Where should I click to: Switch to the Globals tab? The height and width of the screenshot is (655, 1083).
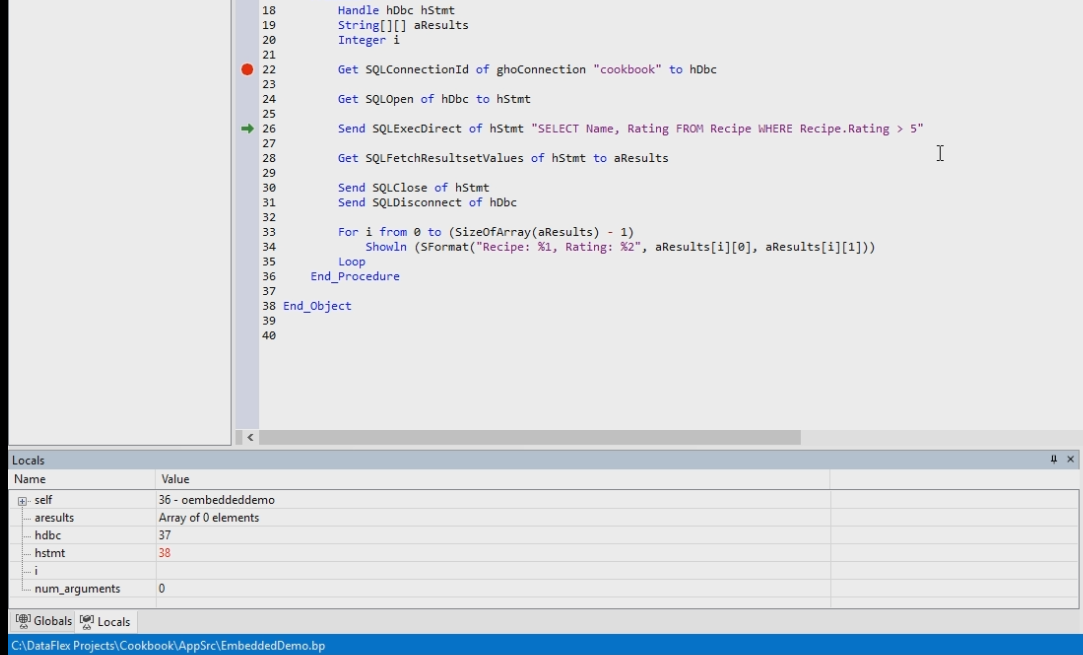[x=44, y=622]
